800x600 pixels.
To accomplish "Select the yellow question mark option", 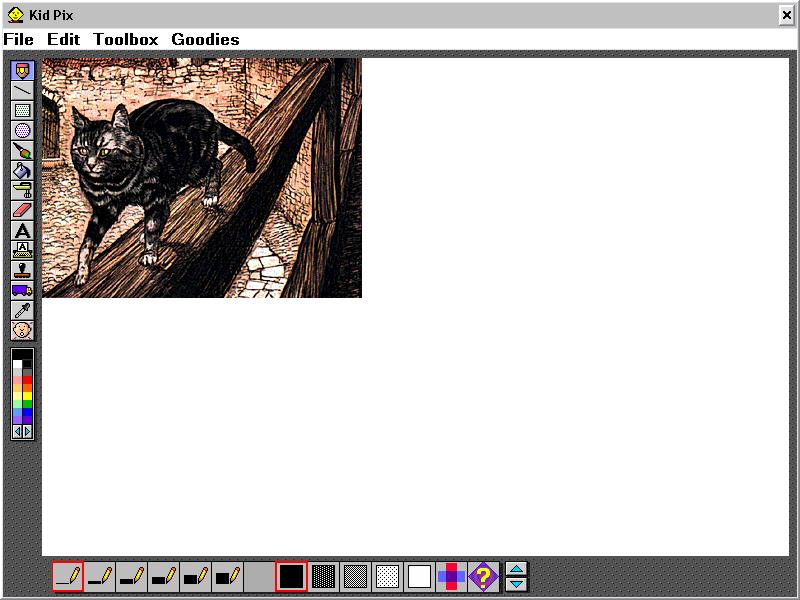I will (483, 577).
